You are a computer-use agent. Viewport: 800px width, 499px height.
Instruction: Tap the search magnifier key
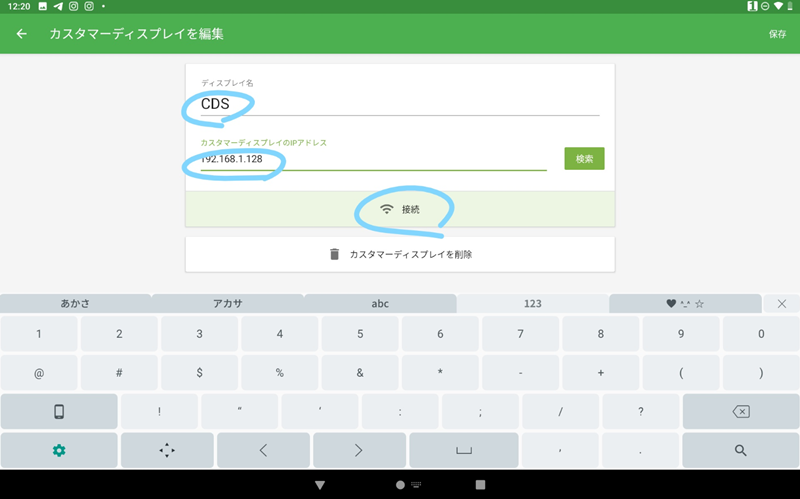coord(741,451)
